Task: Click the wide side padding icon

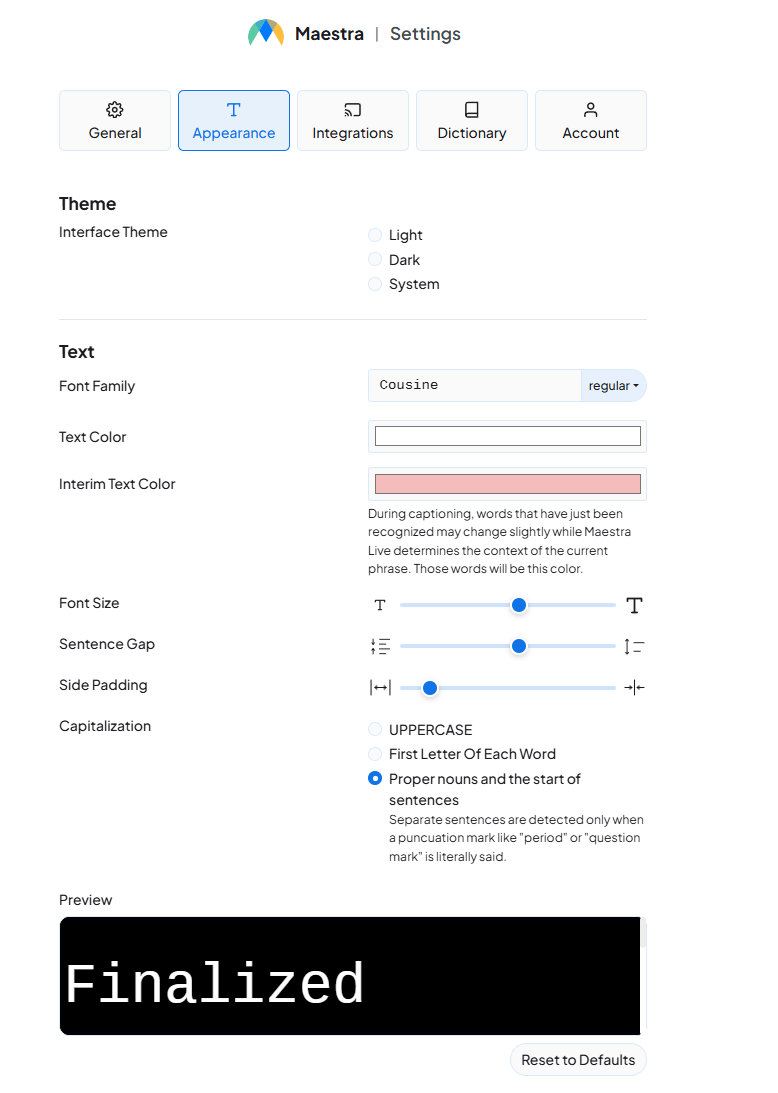Action: (x=380, y=687)
